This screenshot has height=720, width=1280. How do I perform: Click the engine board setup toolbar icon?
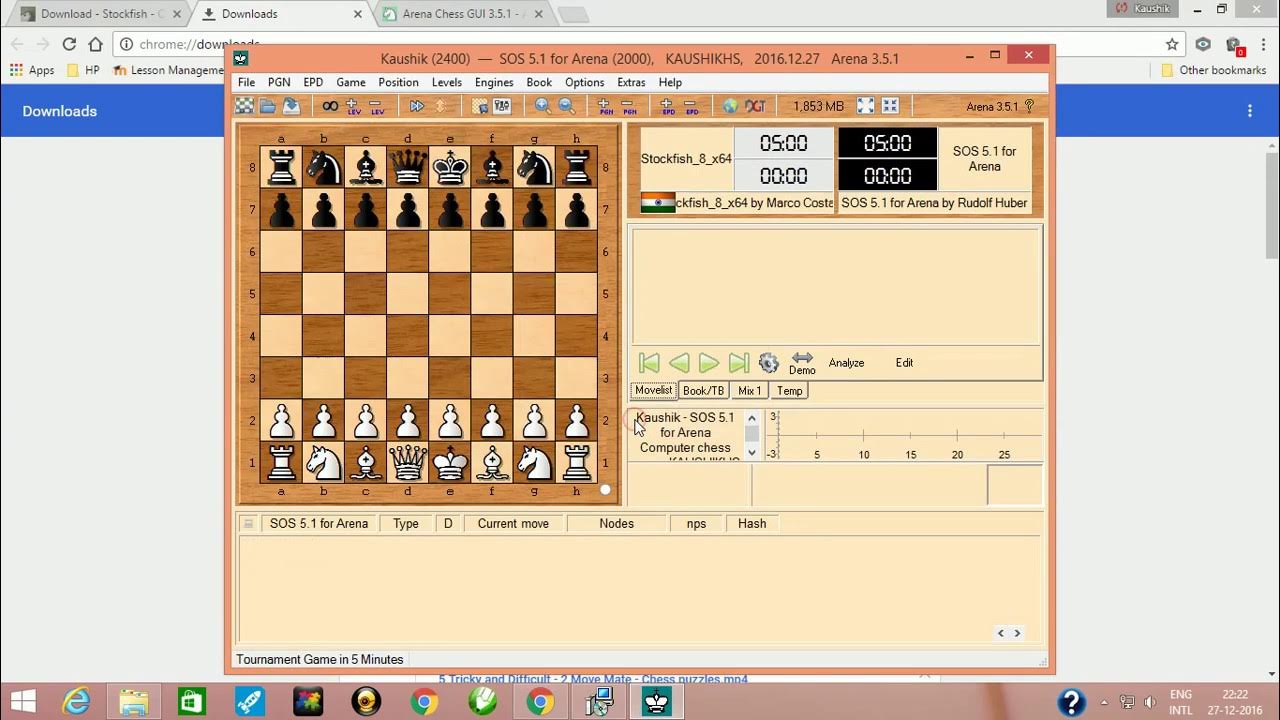480,106
